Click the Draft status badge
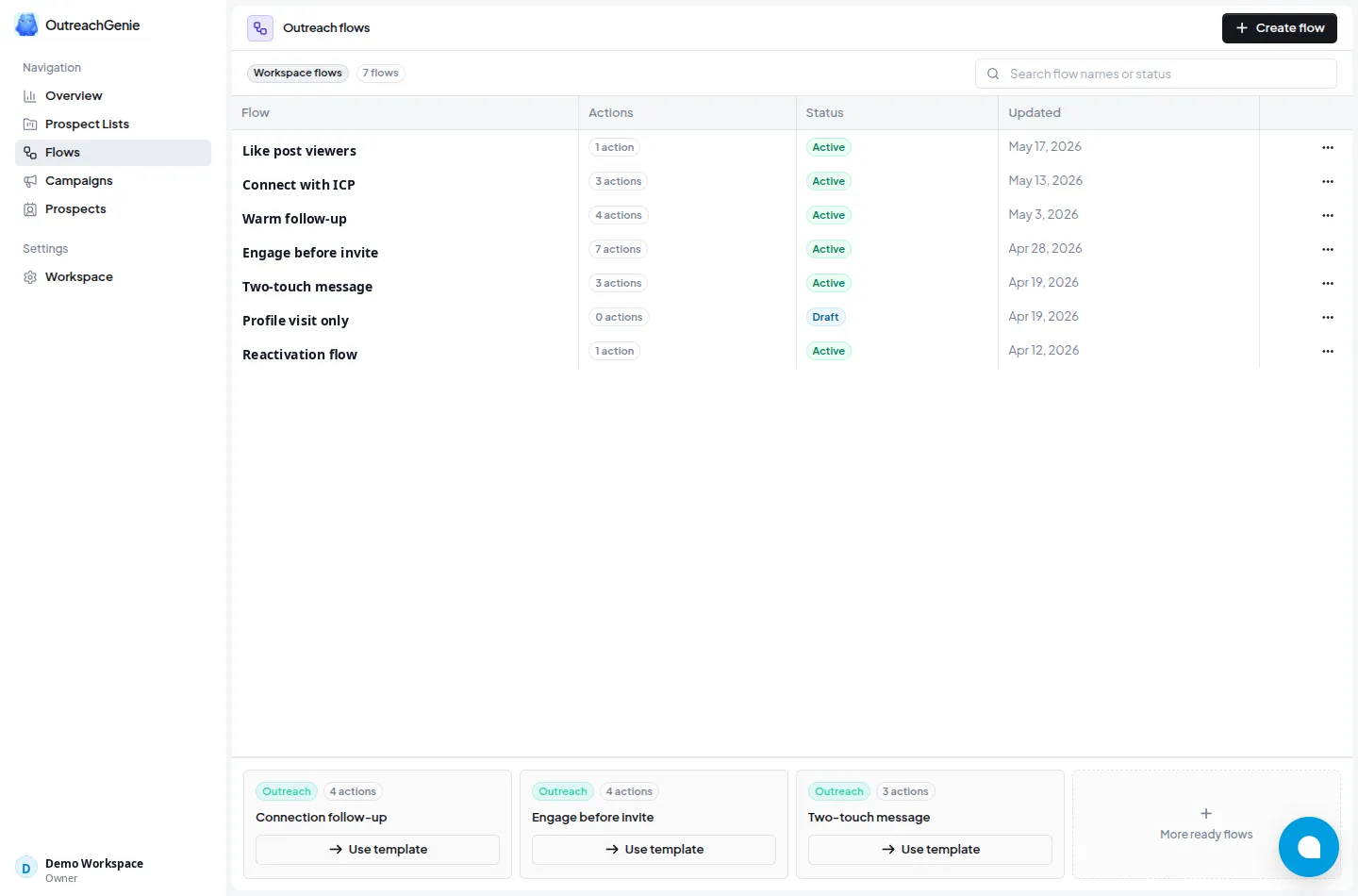The width and height of the screenshot is (1358, 896). click(x=826, y=317)
